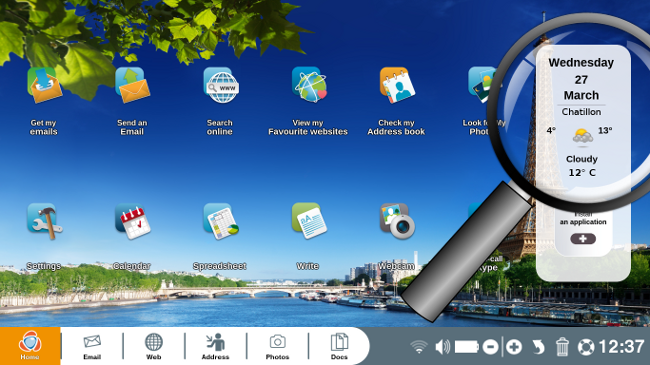The image size is (650, 365).
Task: Open the Send an Email icon
Action: pyautogui.click(x=132, y=85)
